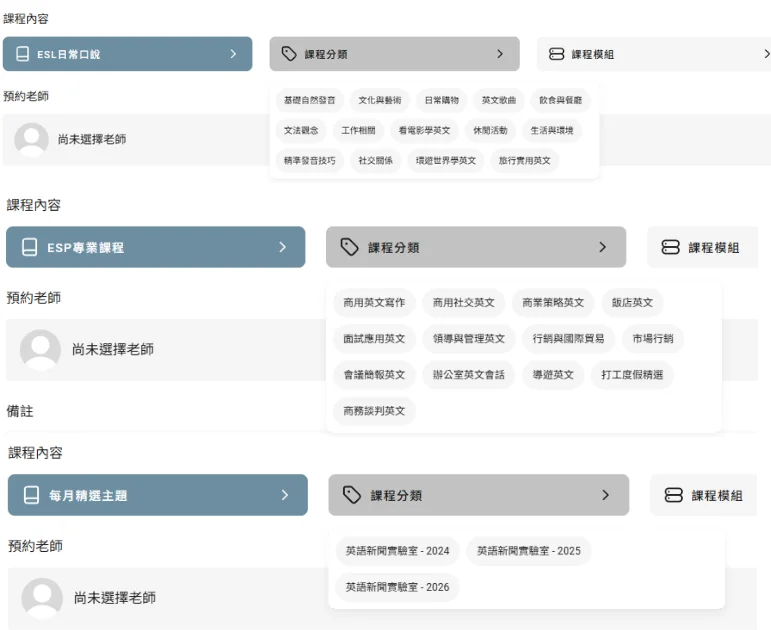
Task: Click the teacher avatar under the ESL日常口說 section
Action: pos(31,140)
